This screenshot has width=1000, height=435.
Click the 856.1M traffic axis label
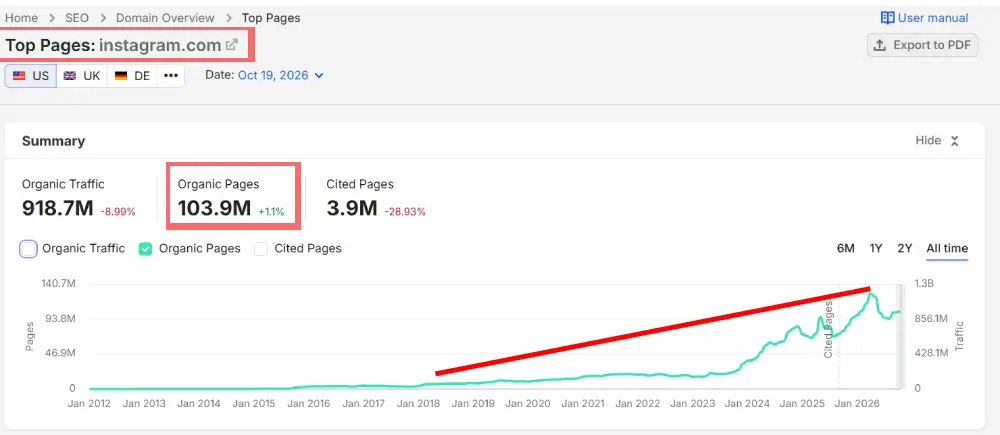(x=933, y=318)
